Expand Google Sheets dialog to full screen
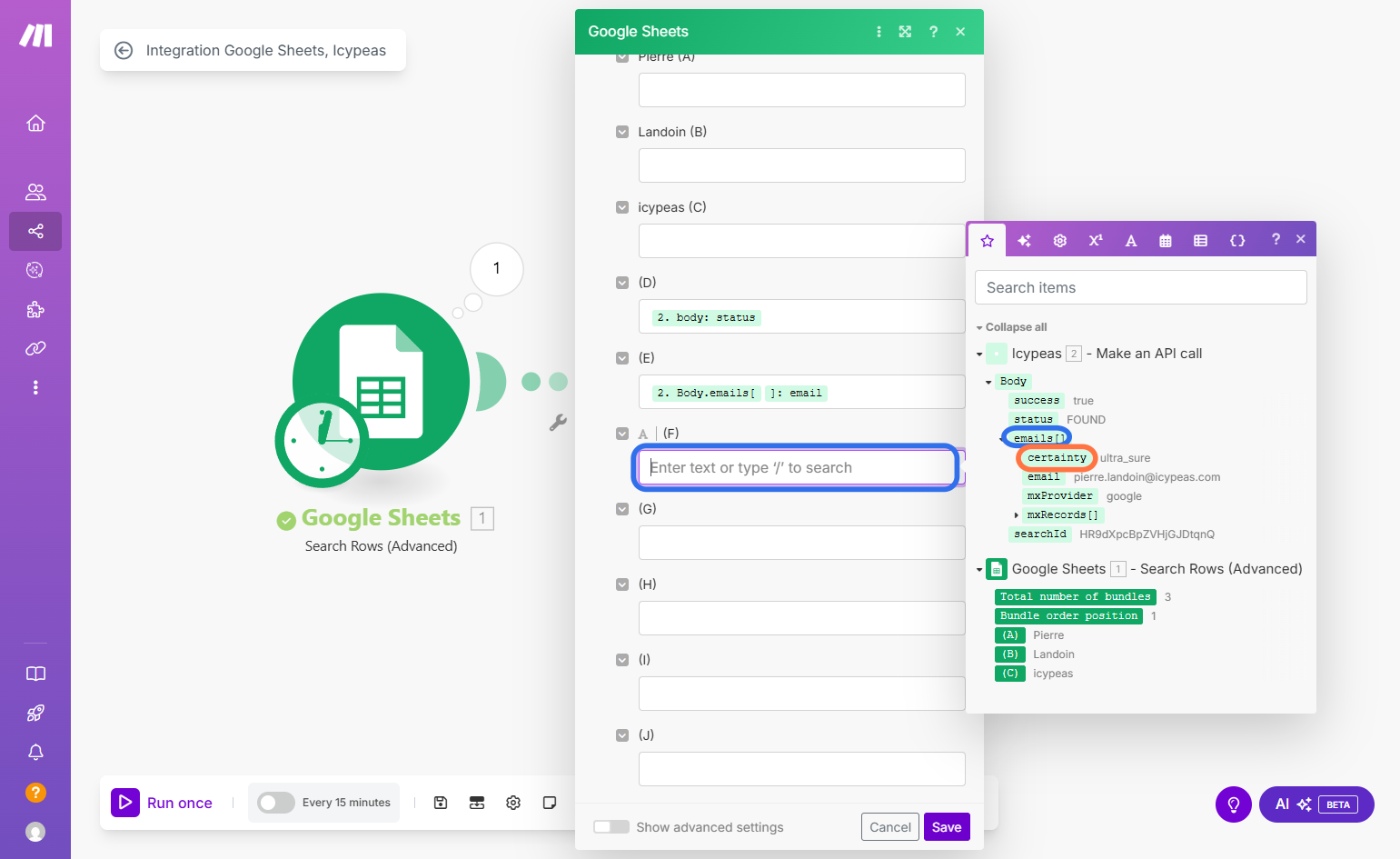 click(905, 32)
